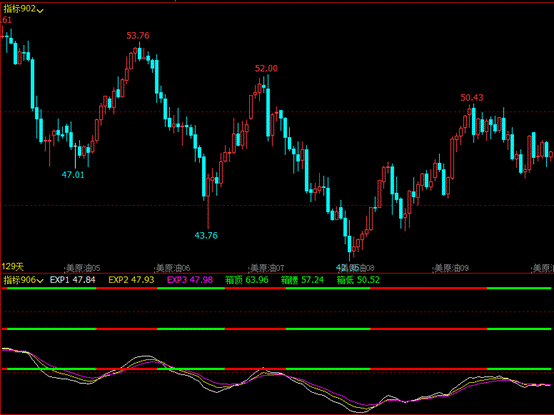Click the 47.01 low price label
Viewport: 554px width, 415px height.
point(73,175)
